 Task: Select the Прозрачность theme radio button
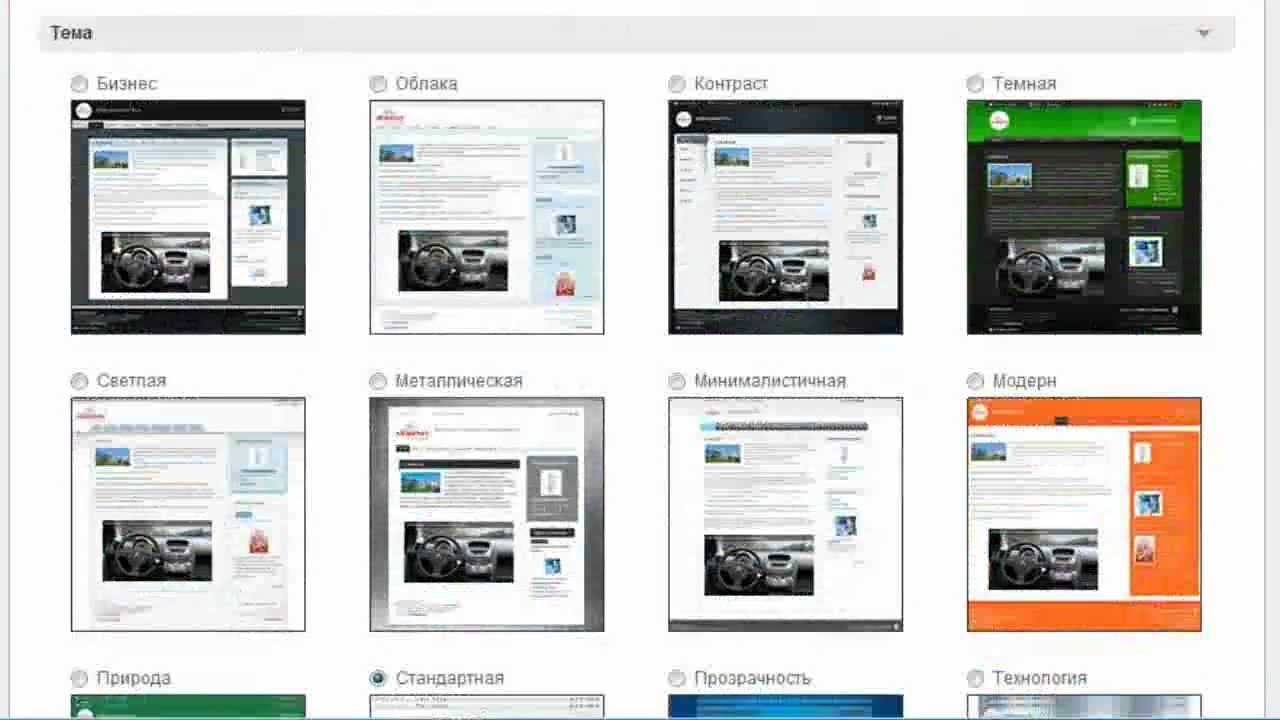(x=677, y=678)
